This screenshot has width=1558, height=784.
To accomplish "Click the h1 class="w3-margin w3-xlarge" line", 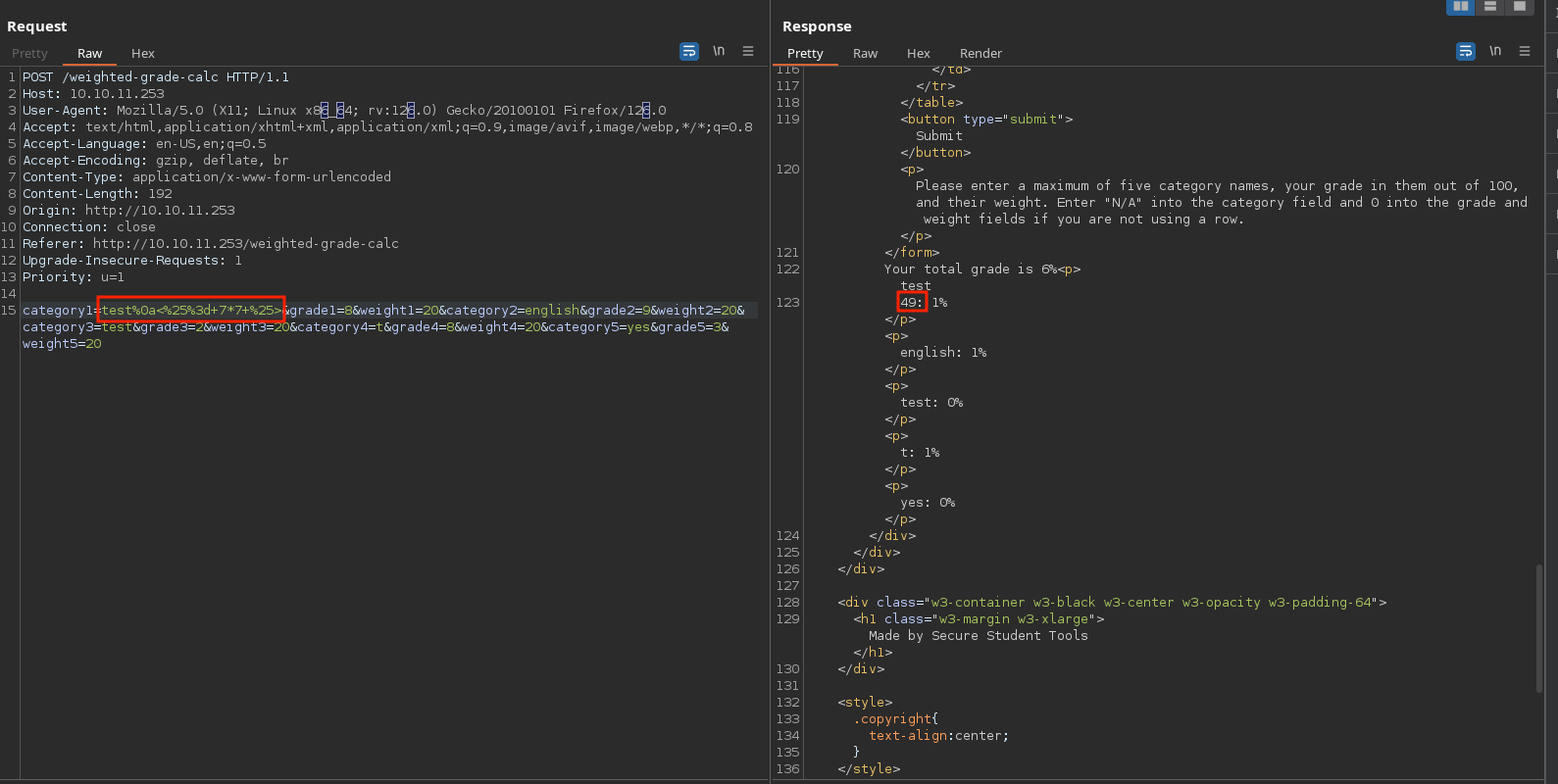I will click(979, 618).
